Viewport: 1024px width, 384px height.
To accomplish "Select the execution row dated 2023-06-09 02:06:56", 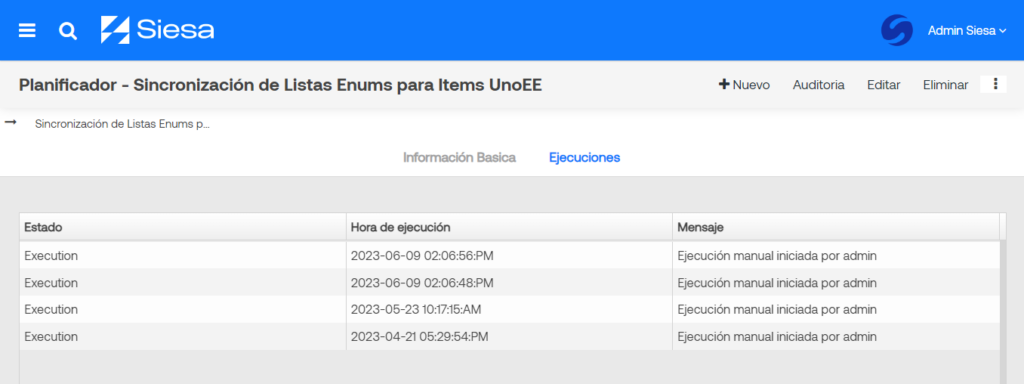I will coord(509,255).
